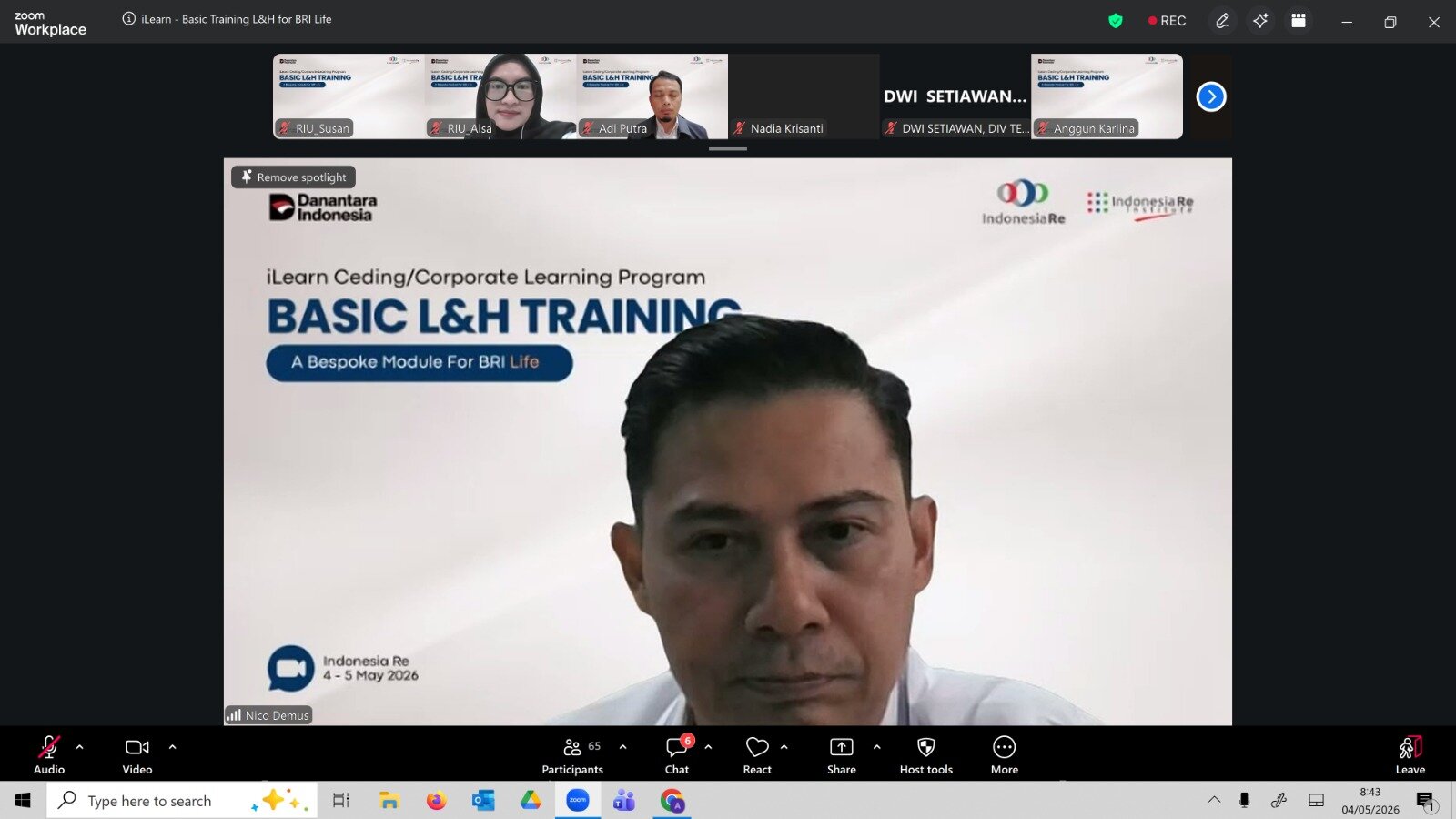Screen dimensions: 1456x819
Task: Expand the Participants options arrow
Action: [622, 747]
